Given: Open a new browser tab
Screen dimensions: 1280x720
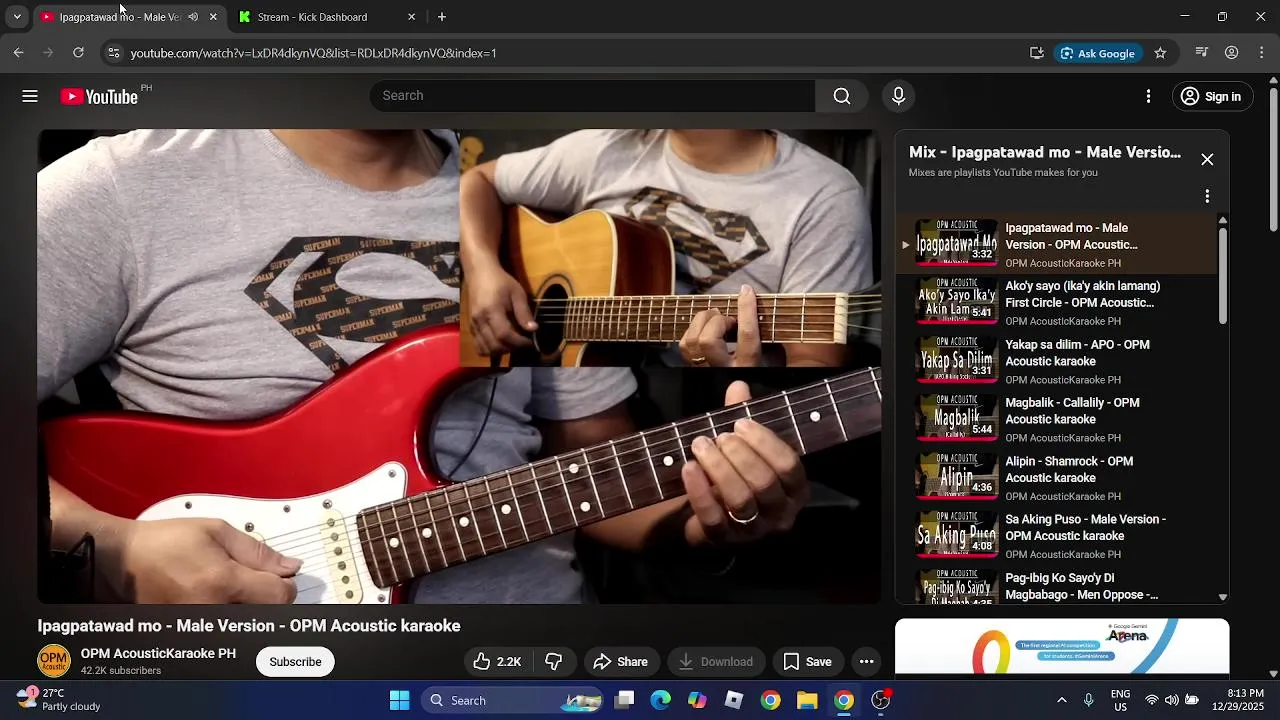Looking at the screenshot, I should [442, 17].
